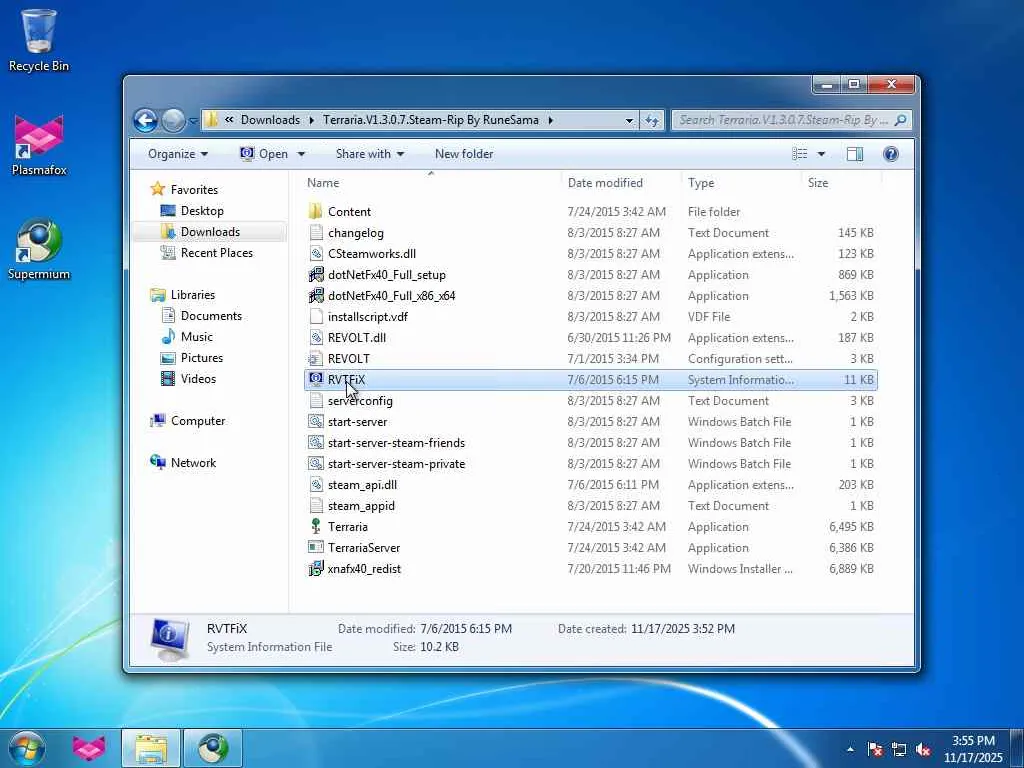Screen dimensions: 1024x768
Task: Open the dropdown arrow next to Open
Action: click(x=301, y=154)
